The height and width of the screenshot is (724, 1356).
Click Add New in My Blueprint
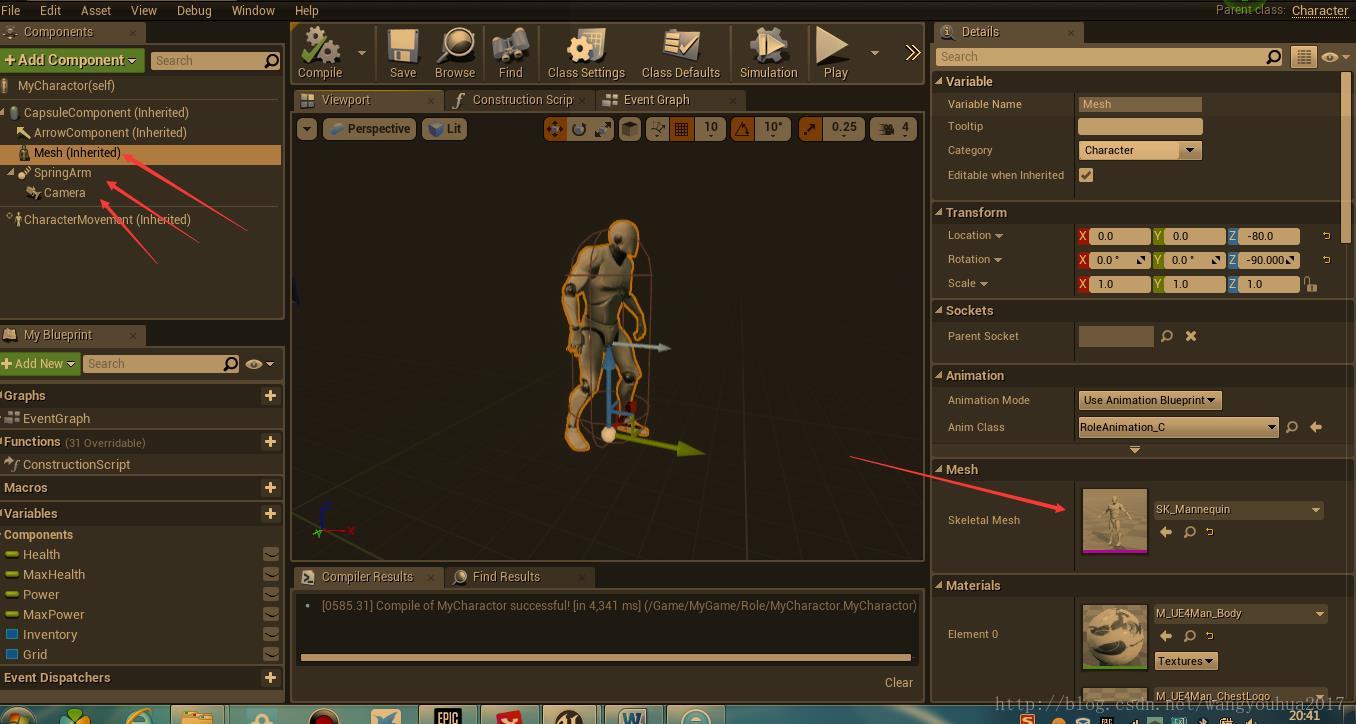(x=39, y=364)
